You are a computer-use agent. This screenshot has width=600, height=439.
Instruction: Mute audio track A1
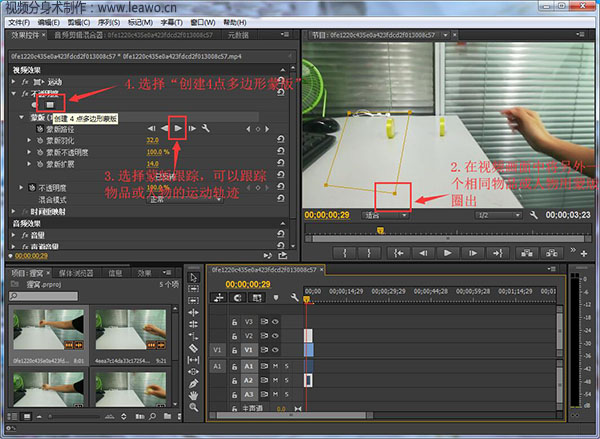point(275,366)
